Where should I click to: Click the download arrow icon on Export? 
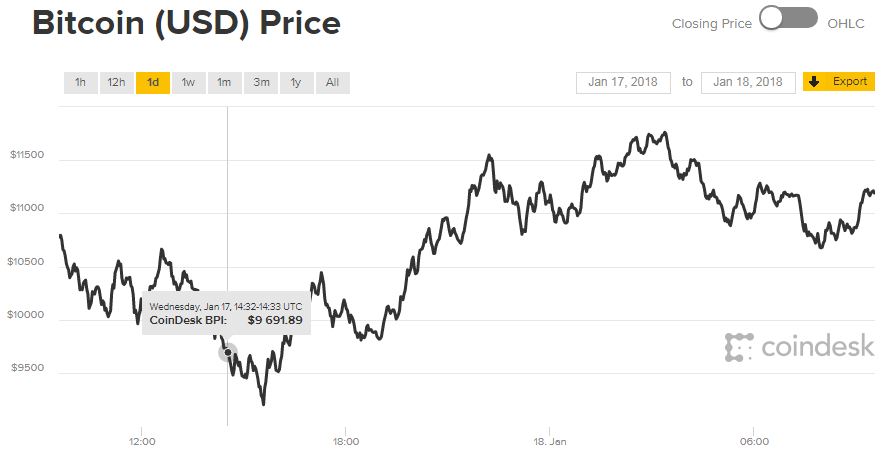point(815,82)
